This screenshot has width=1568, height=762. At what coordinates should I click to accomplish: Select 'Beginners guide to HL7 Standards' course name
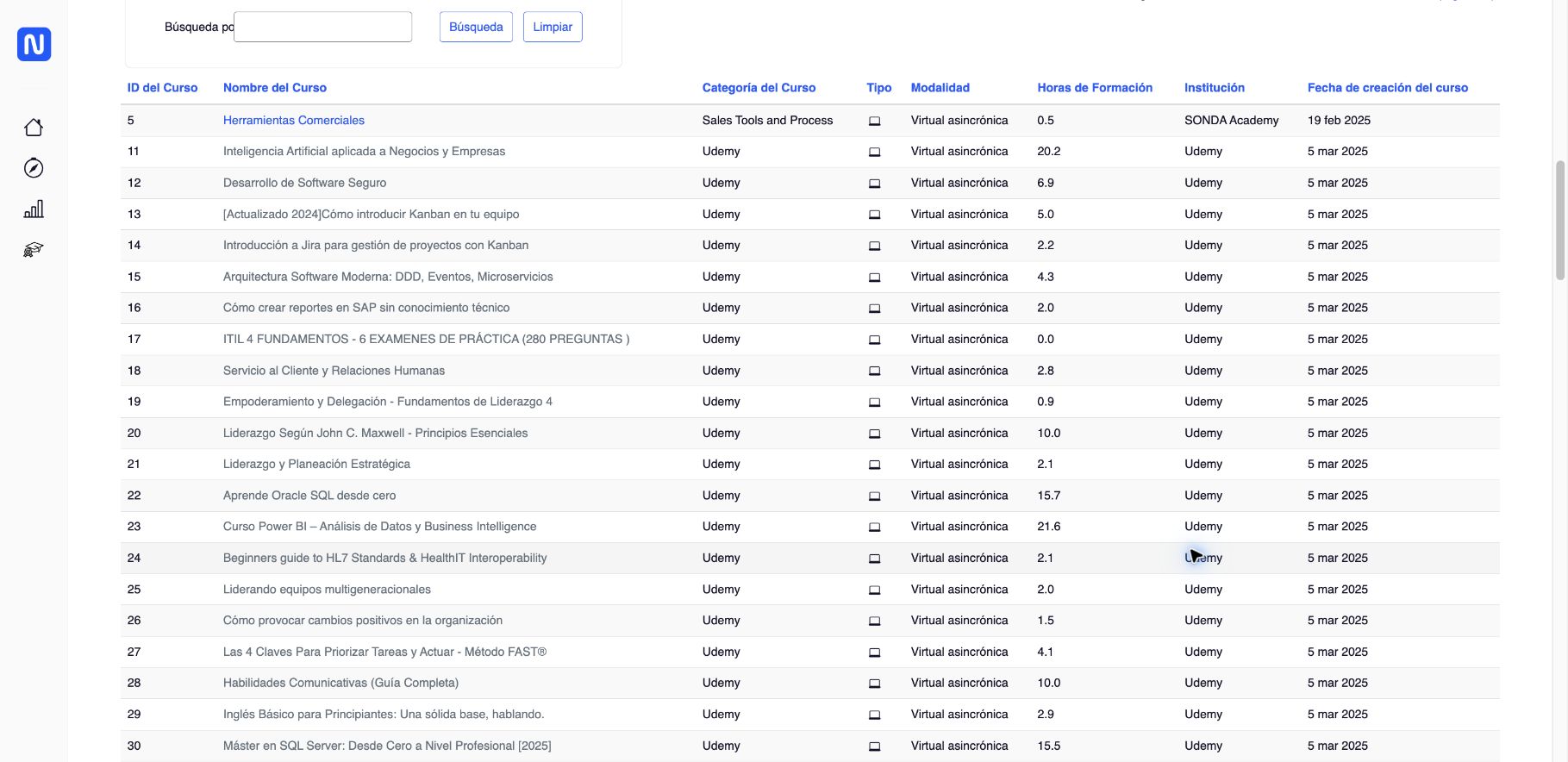point(385,558)
